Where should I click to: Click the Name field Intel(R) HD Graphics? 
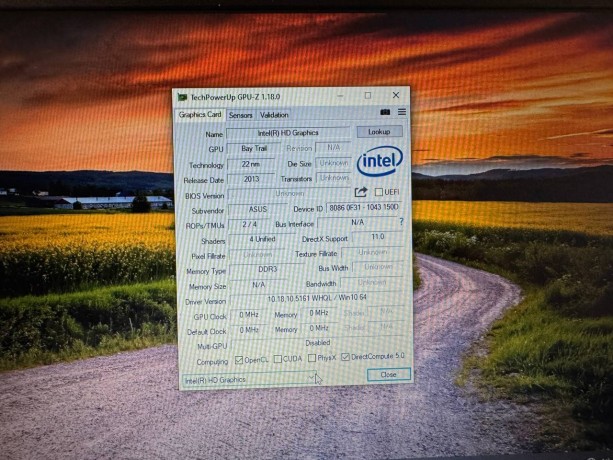click(x=288, y=133)
